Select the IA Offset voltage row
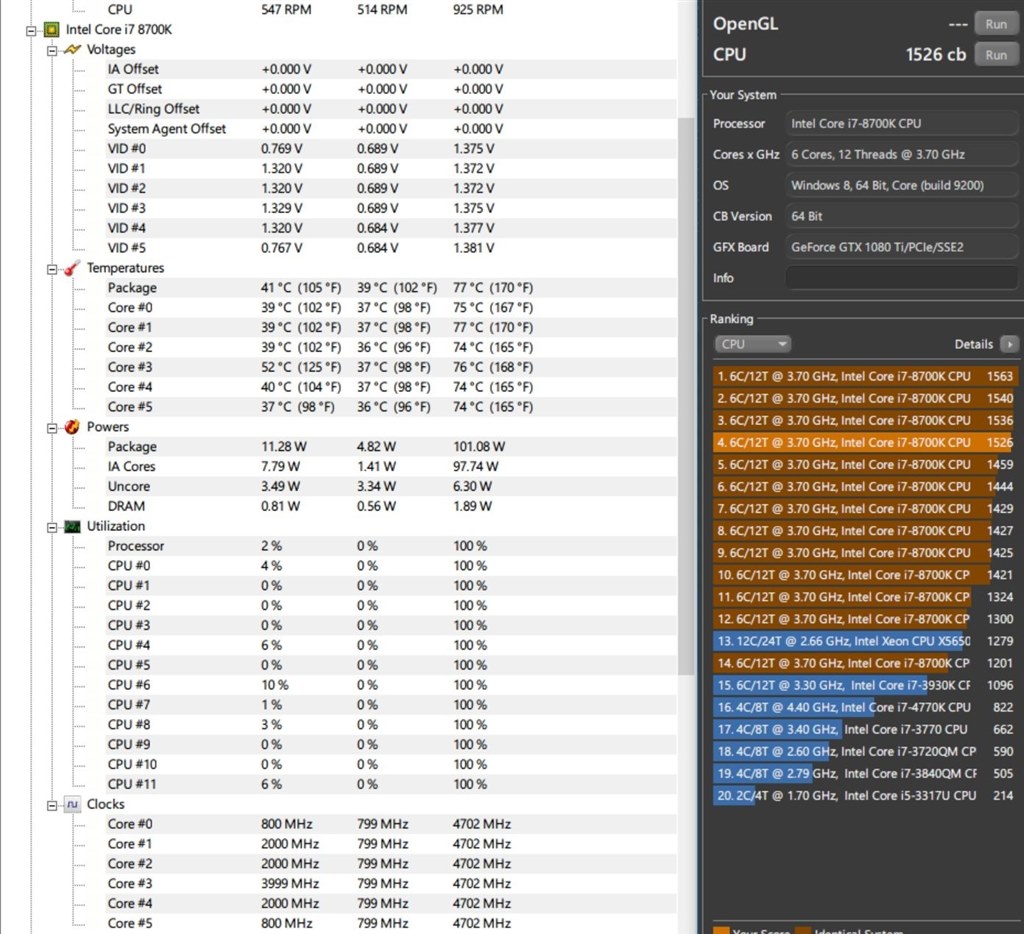Image resolution: width=1024 pixels, height=934 pixels. pyautogui.click(x=391, y=69)
